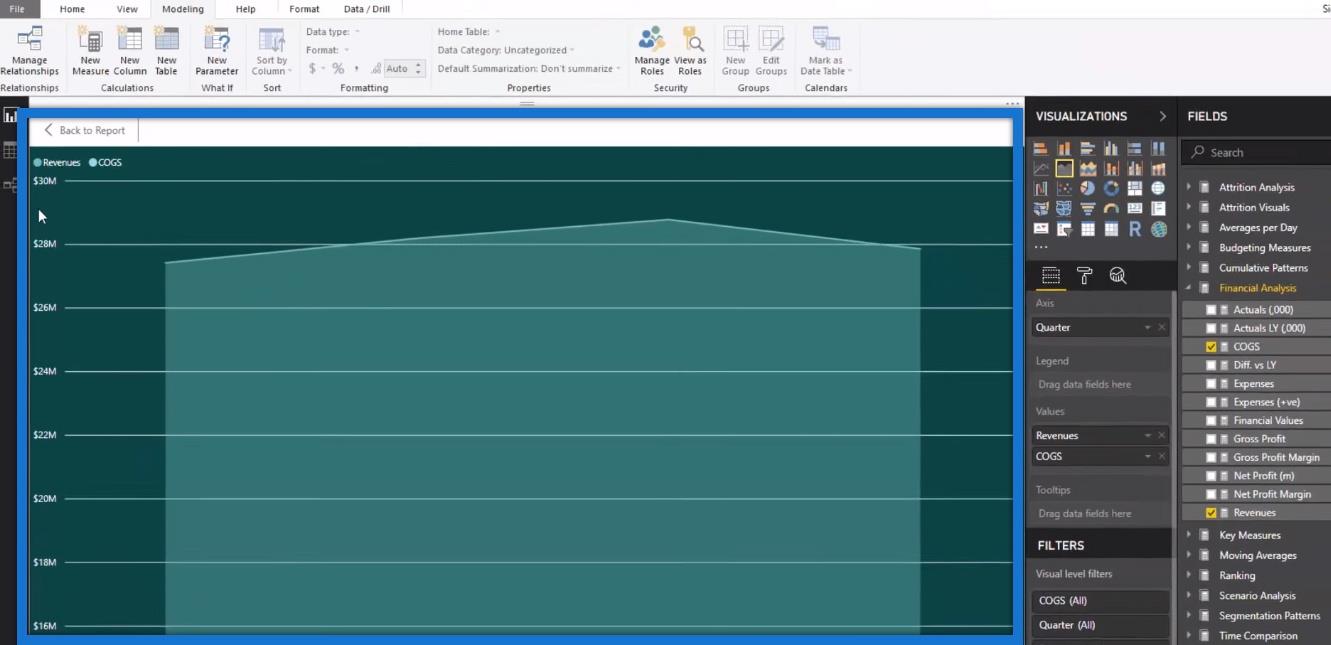
Task: Create a New Measure from the ribbon
Action: coord(90,51)
